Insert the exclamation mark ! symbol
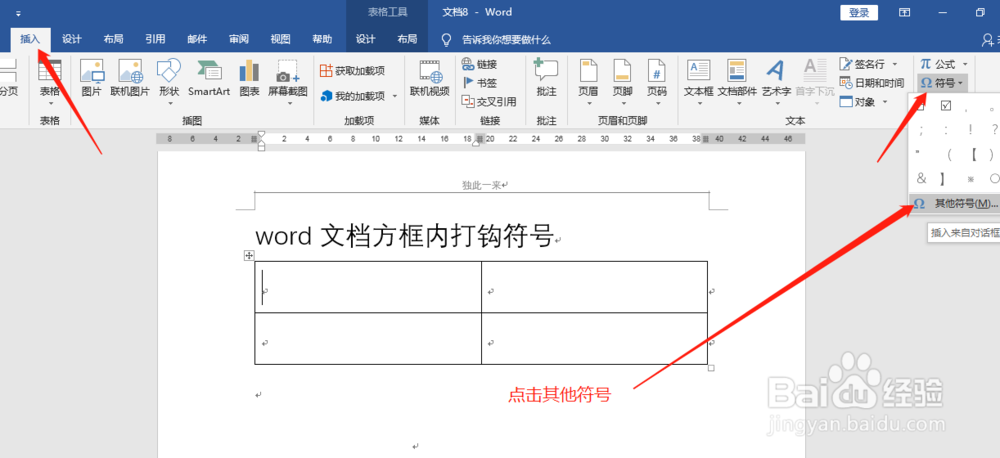 tap(970, 129)
